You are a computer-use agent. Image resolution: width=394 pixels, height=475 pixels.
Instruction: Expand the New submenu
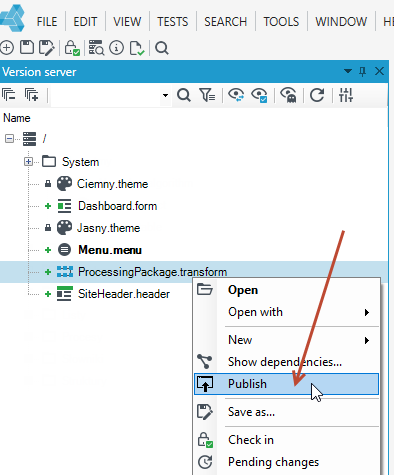tap(287, 340)
